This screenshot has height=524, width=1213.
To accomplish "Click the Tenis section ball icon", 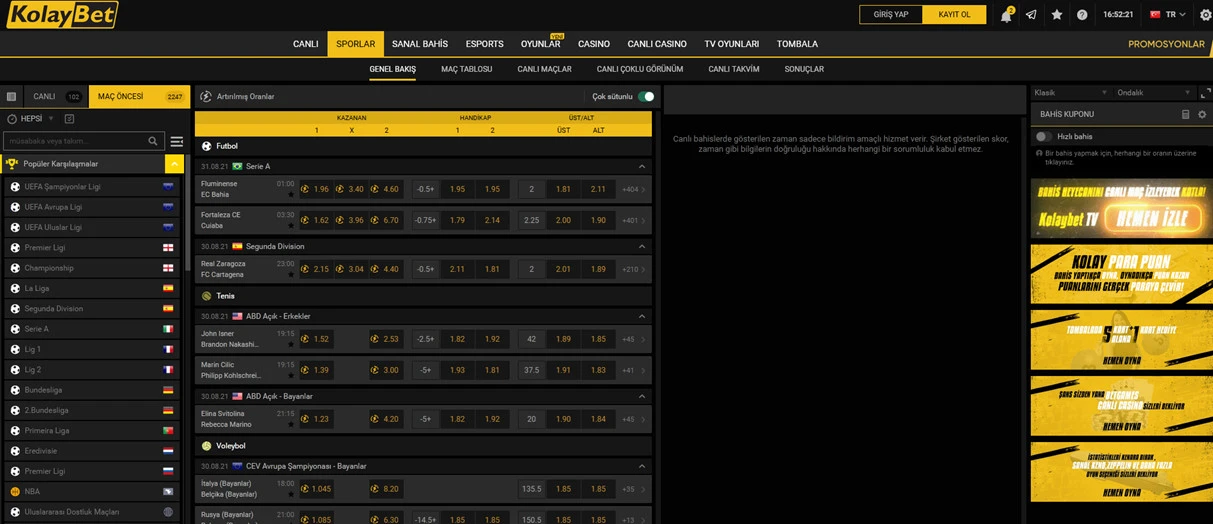I will pyautogui.click(x=207, y=296).
